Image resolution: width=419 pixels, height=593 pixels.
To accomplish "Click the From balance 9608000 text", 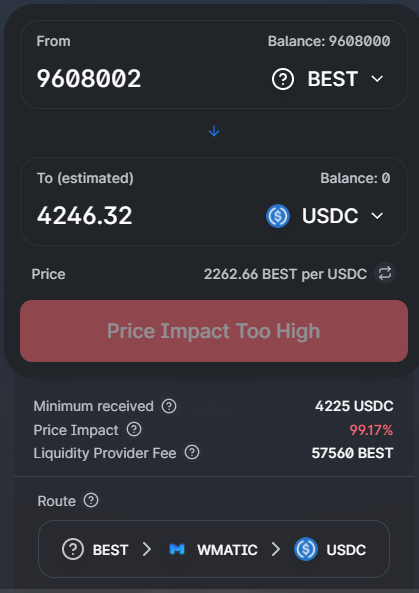I will point(329,41).
